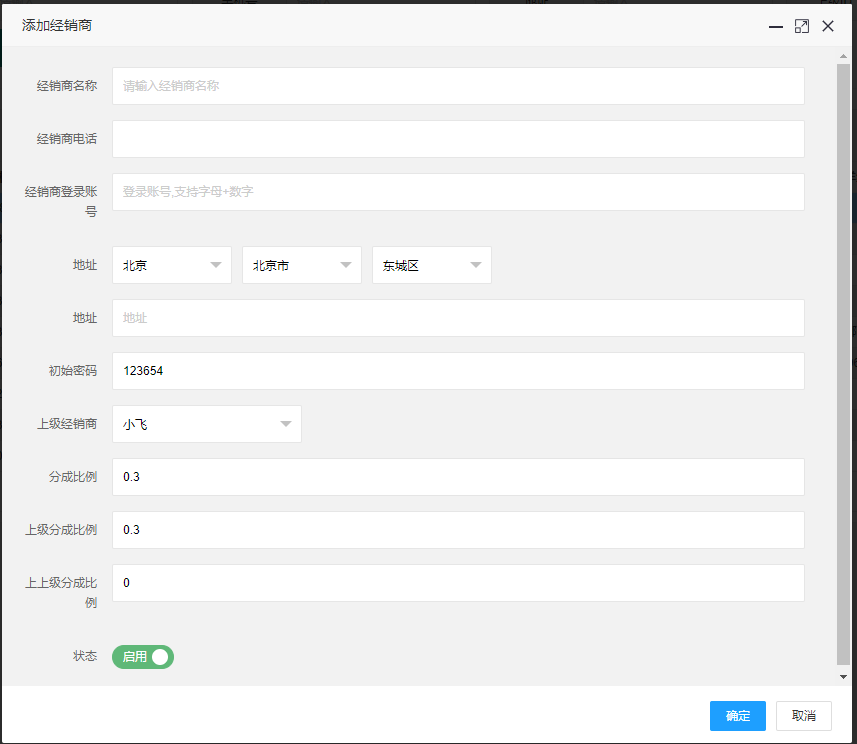Click the 确定 confirm button
The image size is (857, 744).
click(738, 716)
